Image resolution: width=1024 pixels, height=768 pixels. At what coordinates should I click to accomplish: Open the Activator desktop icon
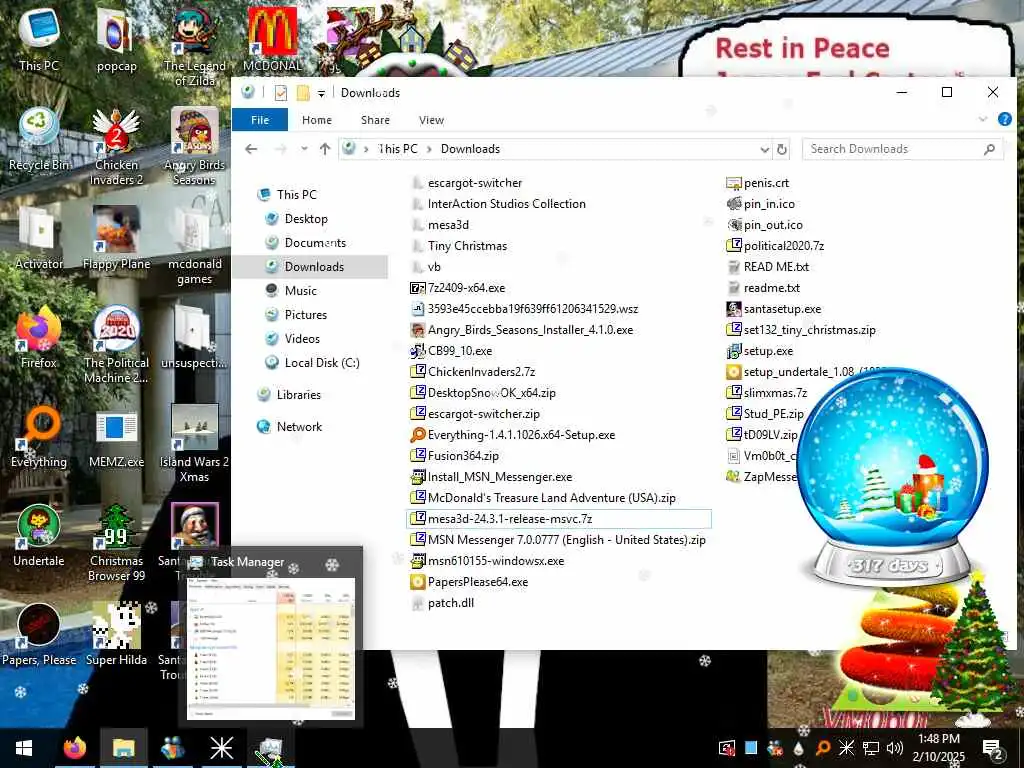click(x=39, y=238)
